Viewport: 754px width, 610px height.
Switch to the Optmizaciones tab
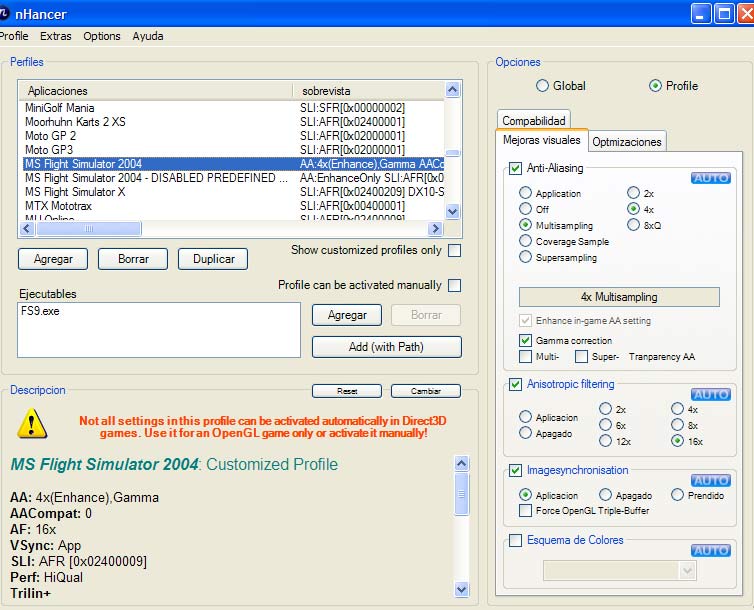[x=627, y=142]
